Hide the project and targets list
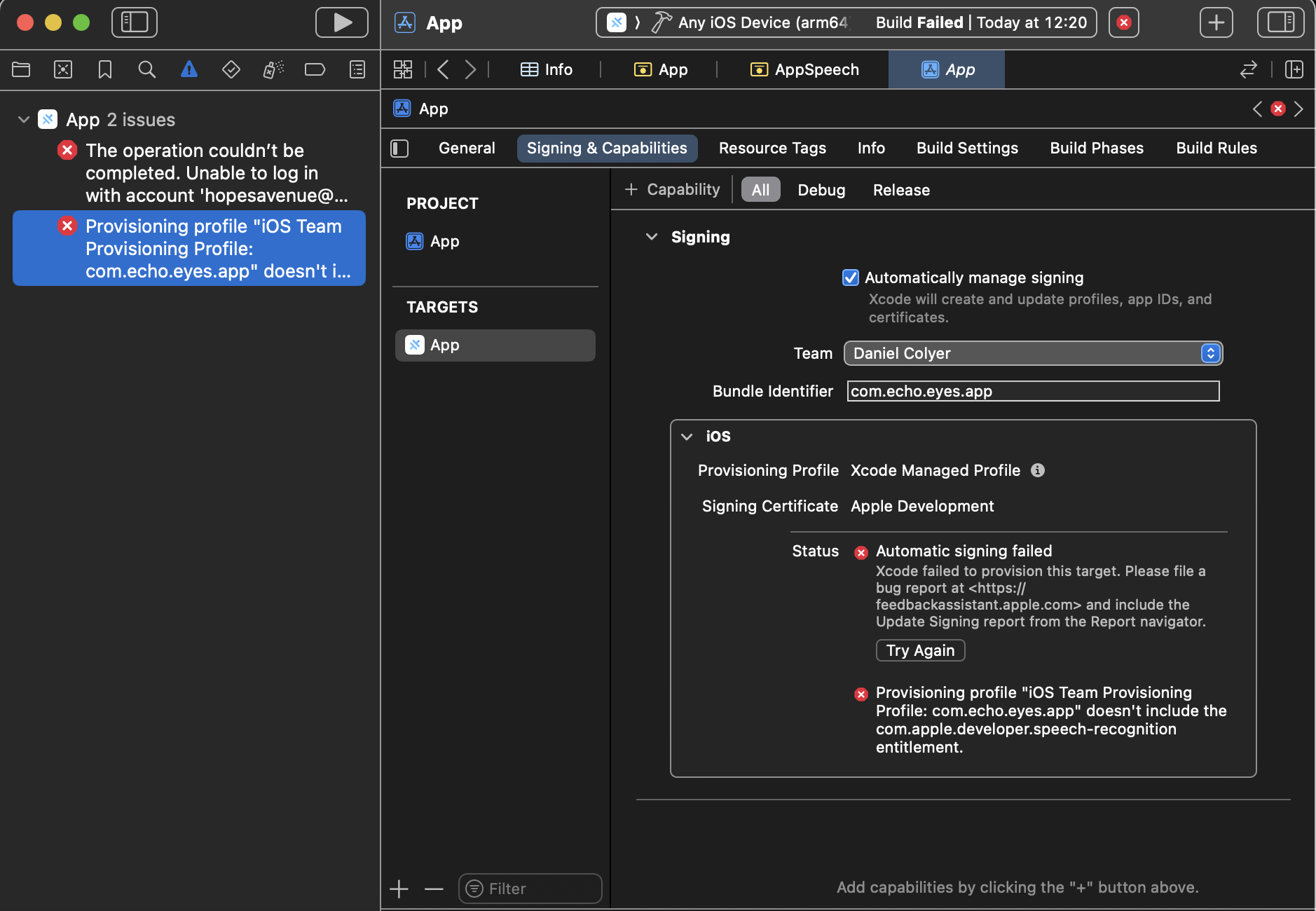 click(399, 149)
